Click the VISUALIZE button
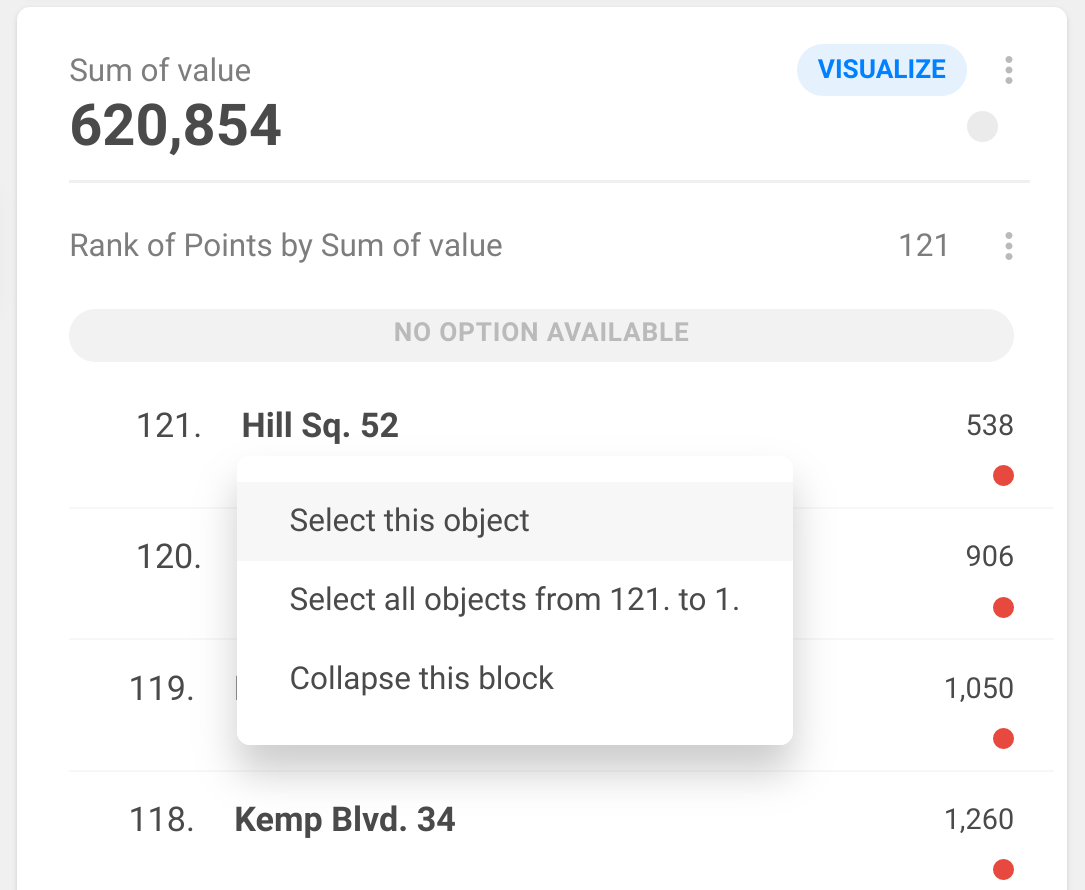1085x890 pixels. pos(881,70)
